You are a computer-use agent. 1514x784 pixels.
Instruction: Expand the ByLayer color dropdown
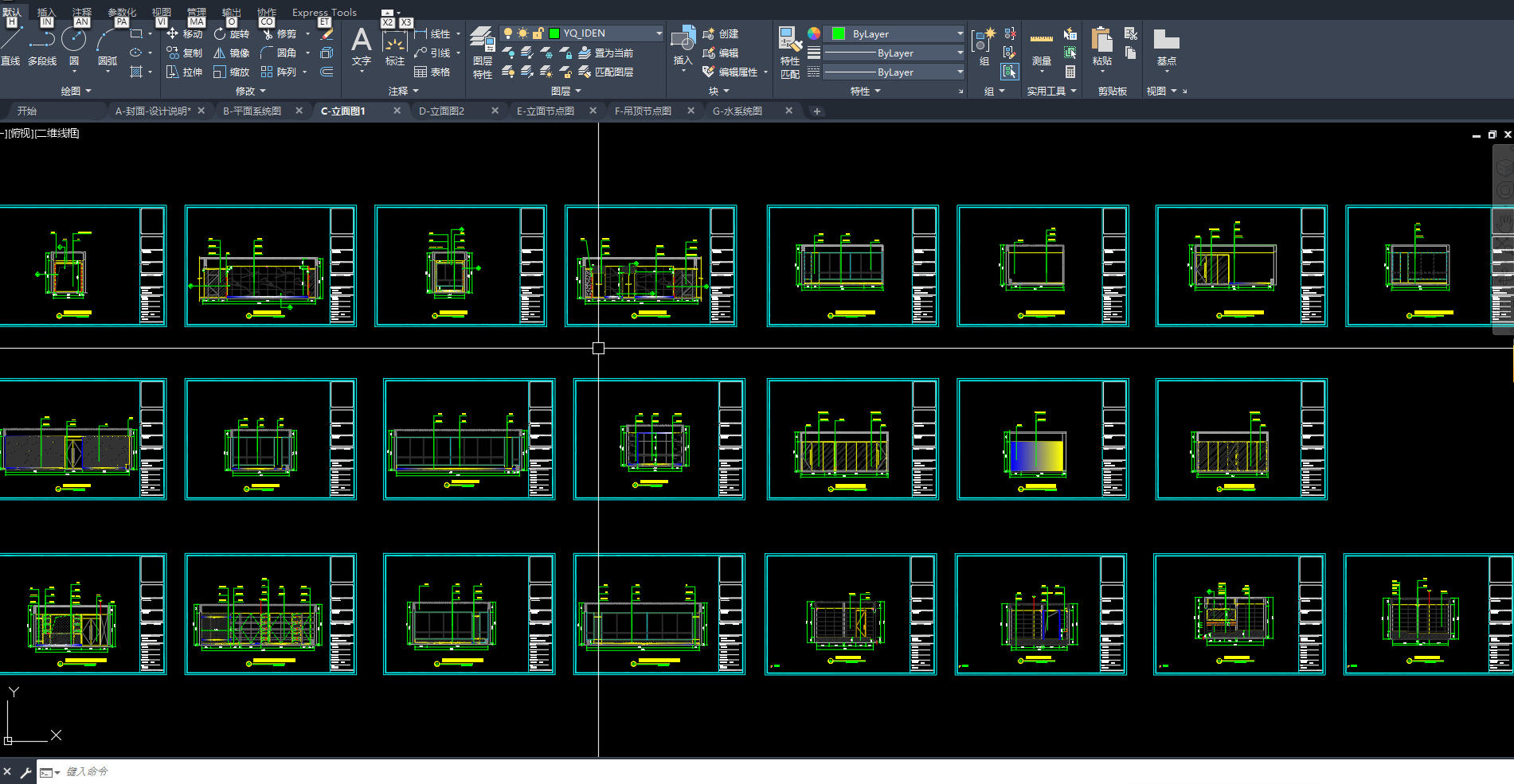click(960, 34)
